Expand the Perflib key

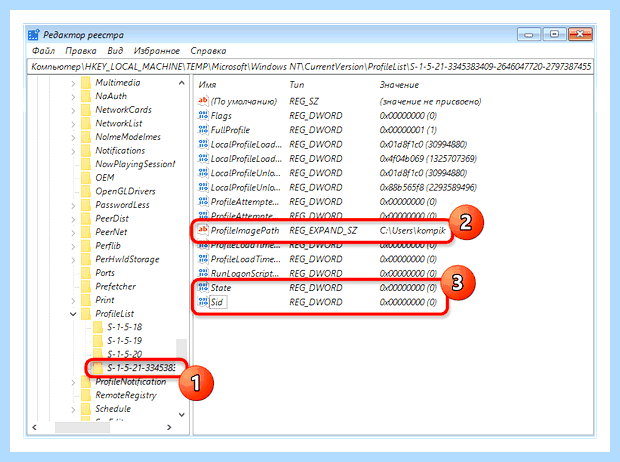73,246
